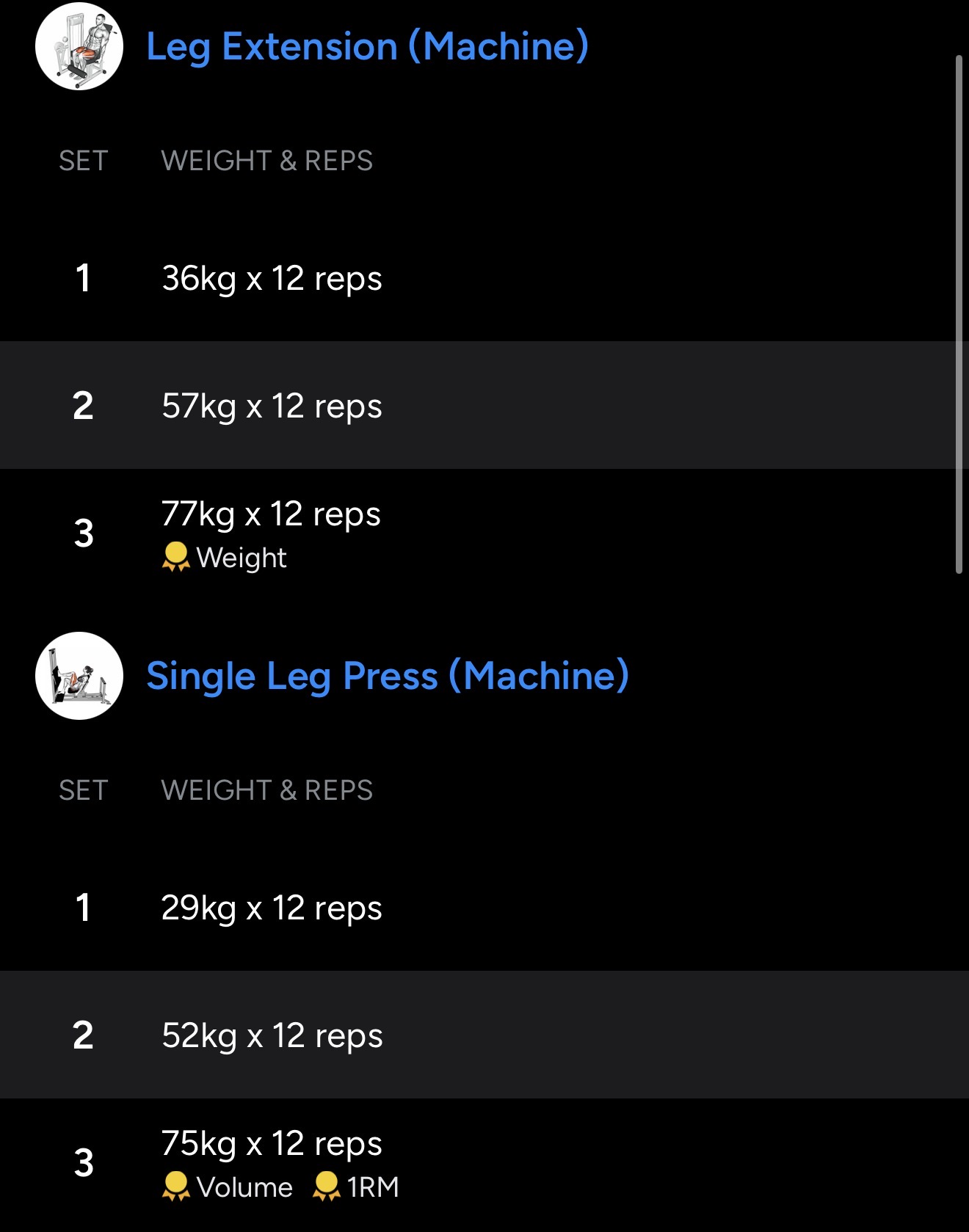Click Single Leg Press WEIGHT & REPS header

tap(266, 790)
